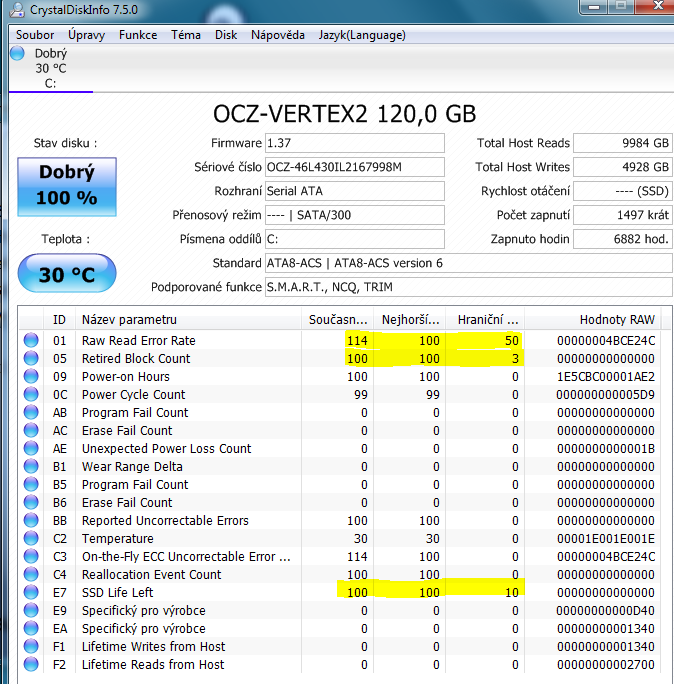Screen dimensions: 674x684
Task: Open the Funkce menu
Action: pyautogui.click(x=138, y=35)
